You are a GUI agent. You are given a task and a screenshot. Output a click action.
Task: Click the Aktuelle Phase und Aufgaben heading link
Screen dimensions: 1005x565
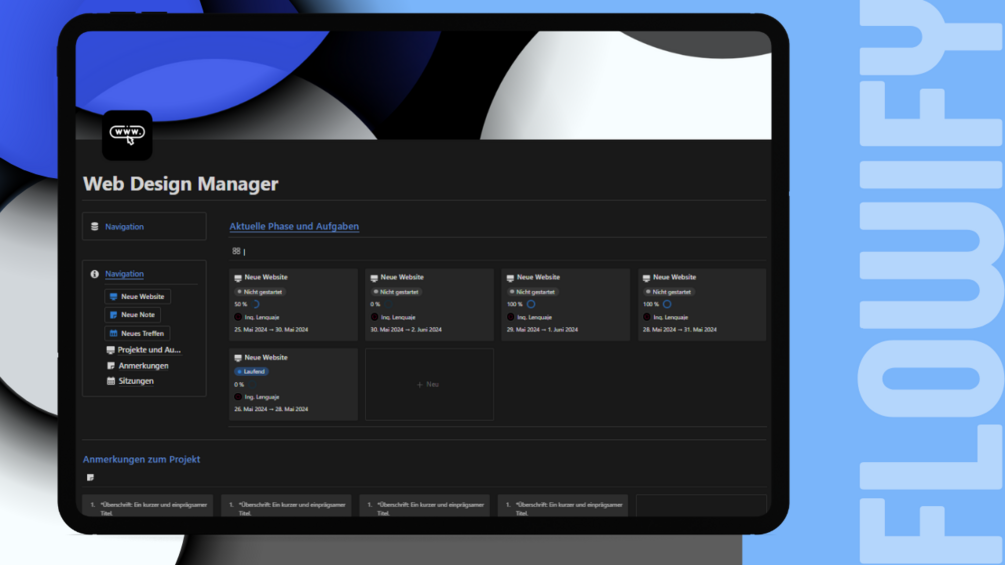[x=294, y=226]
